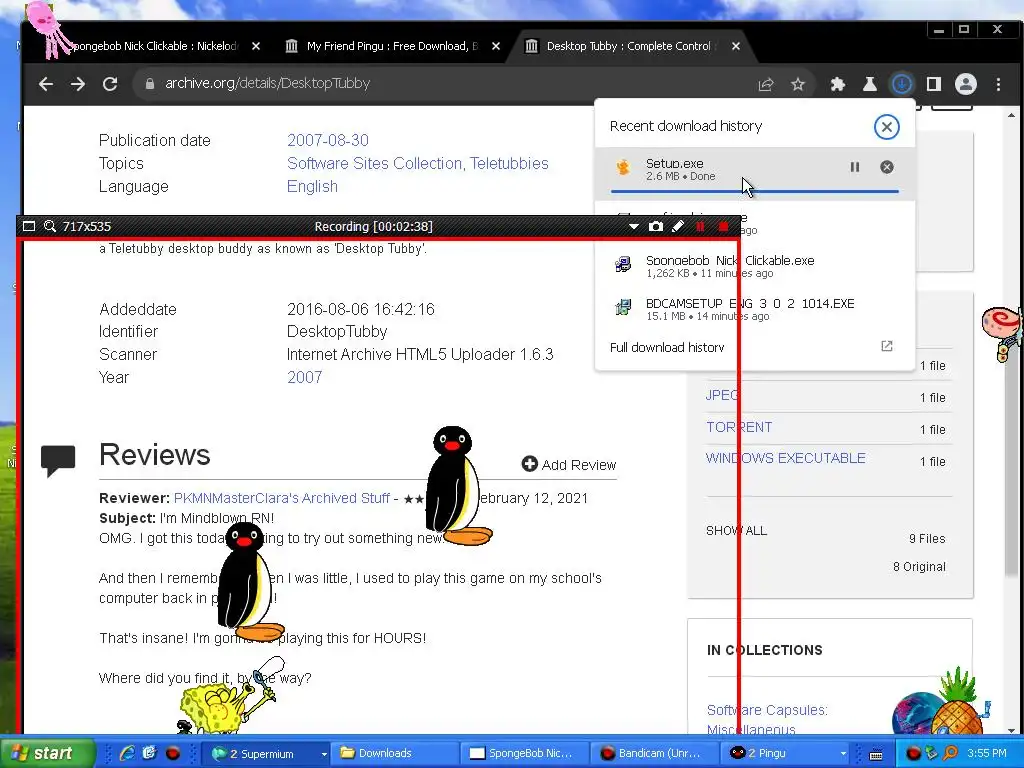Open the Reviews speech bubble icon
Screen dimensions: 1024x768
click(x=57, y=460)
